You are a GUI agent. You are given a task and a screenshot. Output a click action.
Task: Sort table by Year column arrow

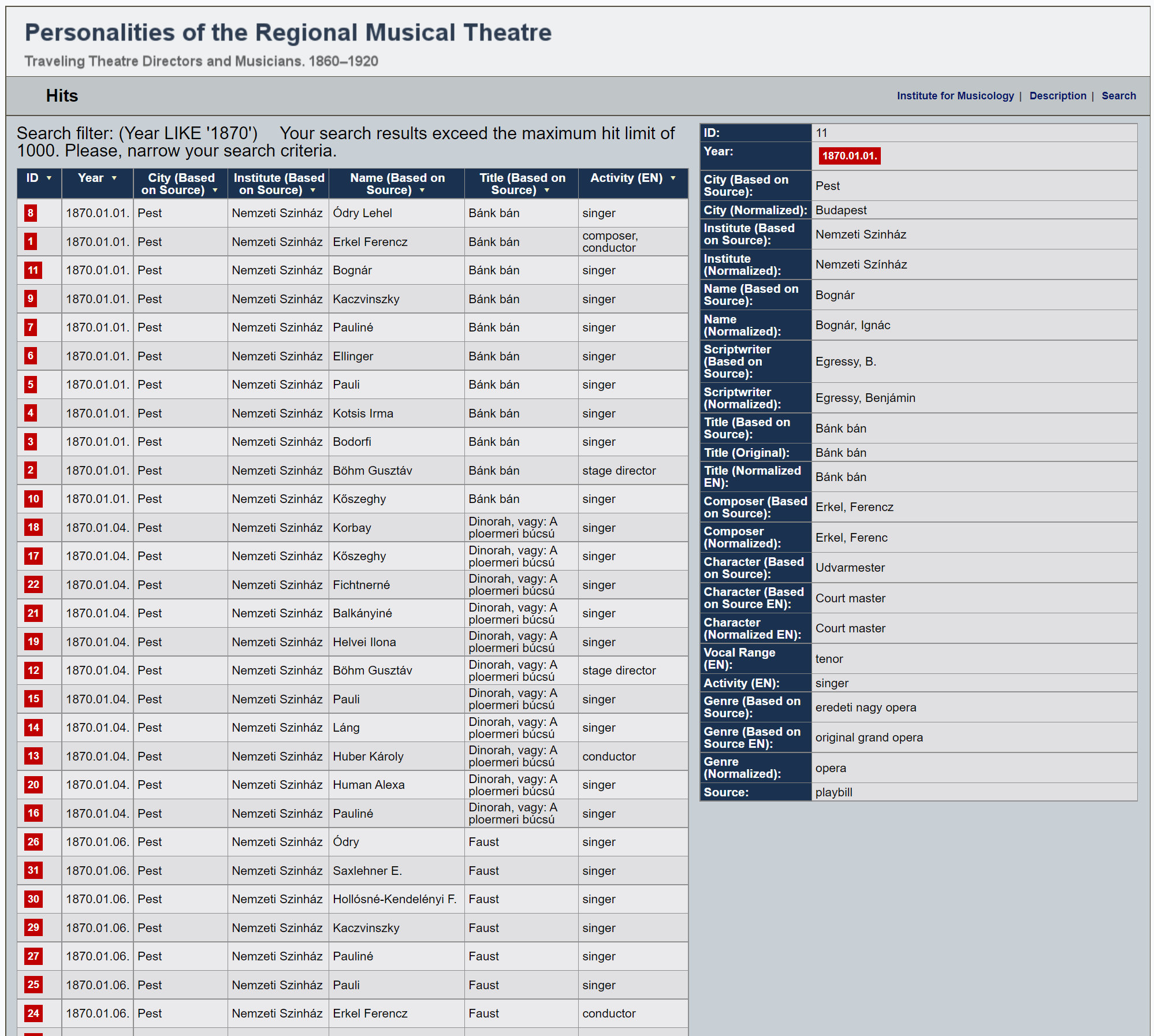pos(114,178)
